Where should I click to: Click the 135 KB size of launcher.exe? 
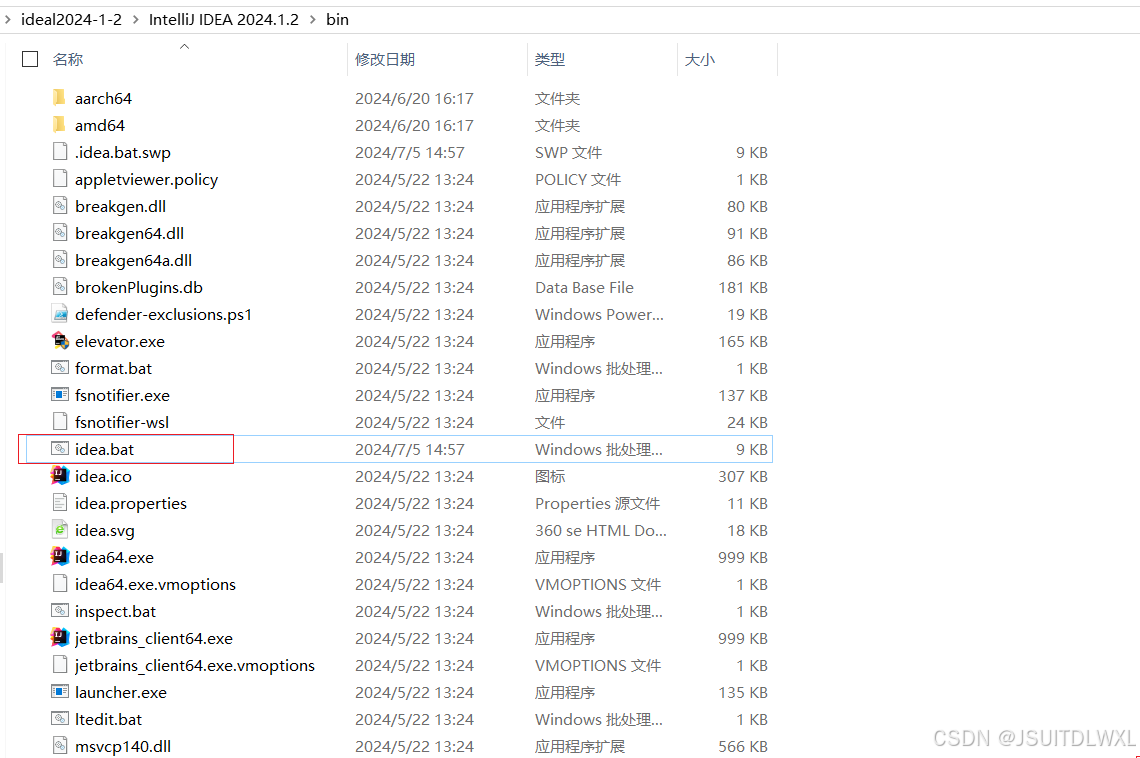[742, 692]
